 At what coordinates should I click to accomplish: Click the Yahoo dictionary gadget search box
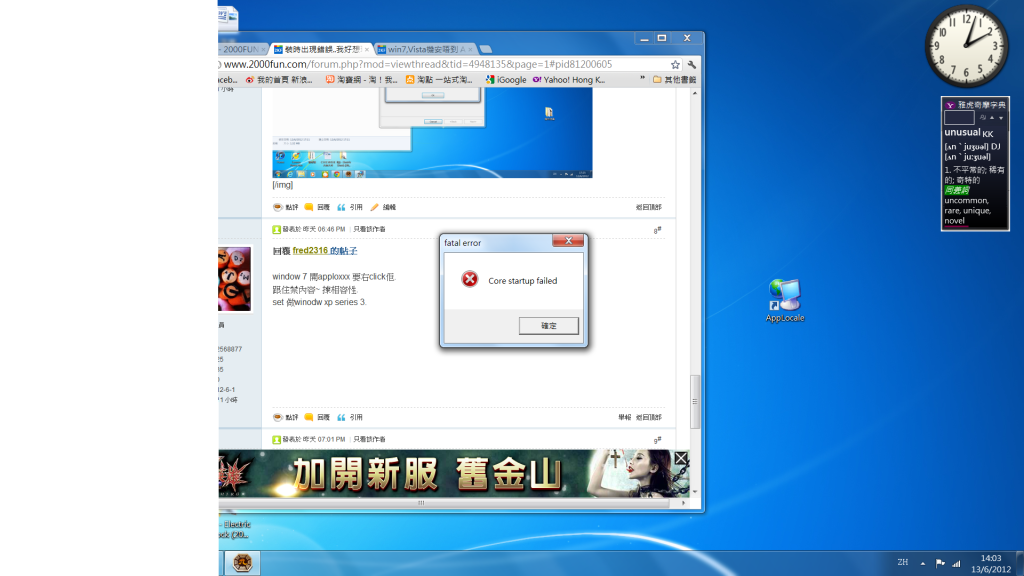(959, 118)
